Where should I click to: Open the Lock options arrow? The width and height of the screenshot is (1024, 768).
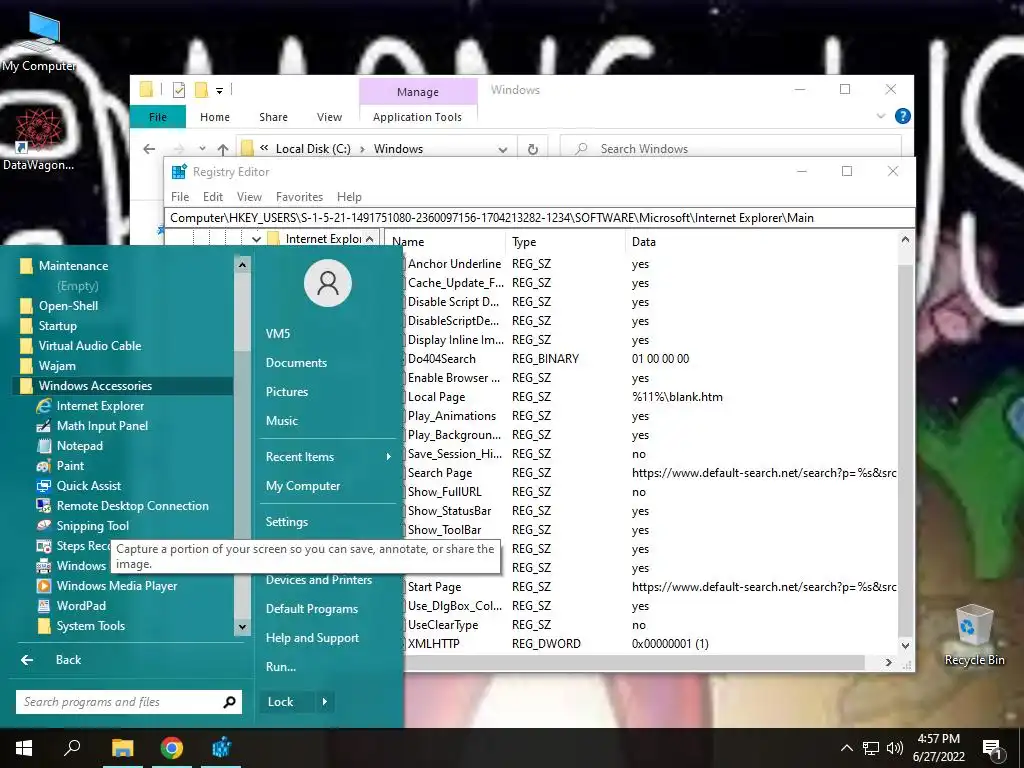tap(325, 702)
